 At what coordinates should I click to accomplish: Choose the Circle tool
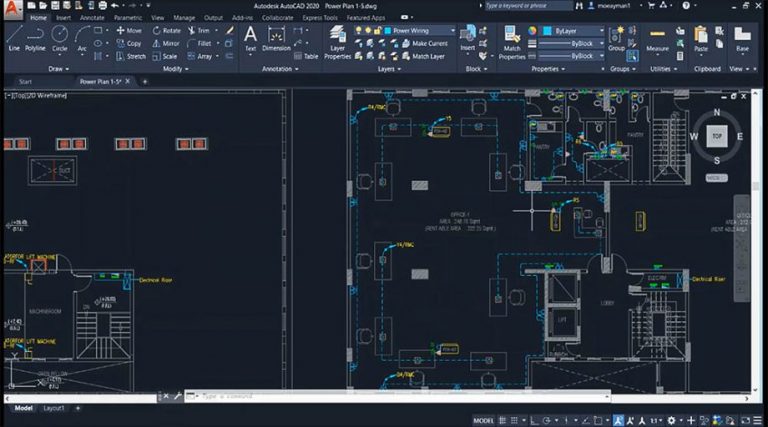(60, 39)
